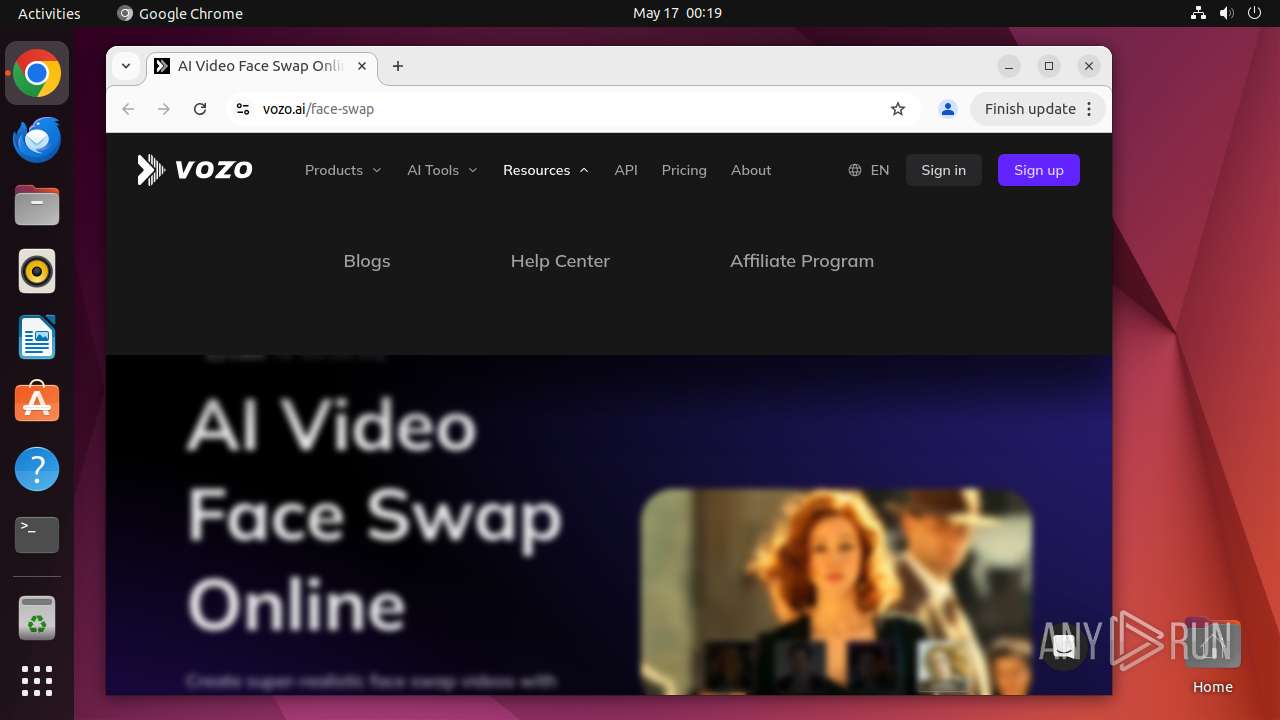This screenshot has height=720, width=1280.
Task: Collapse the Resources dropdown menu
Action: click(546, 170)
